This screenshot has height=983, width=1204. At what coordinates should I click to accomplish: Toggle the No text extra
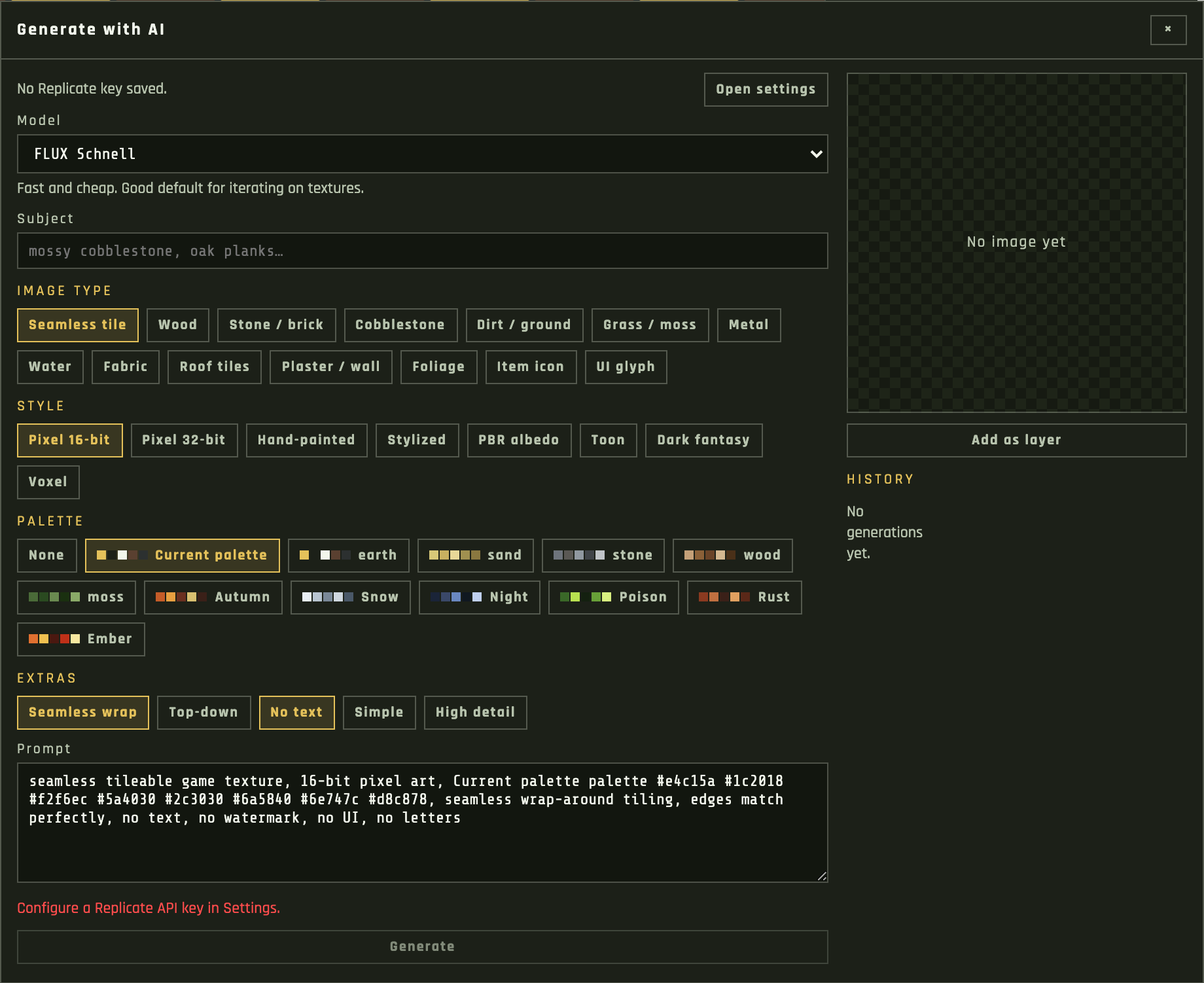click(x=296, y=712)
